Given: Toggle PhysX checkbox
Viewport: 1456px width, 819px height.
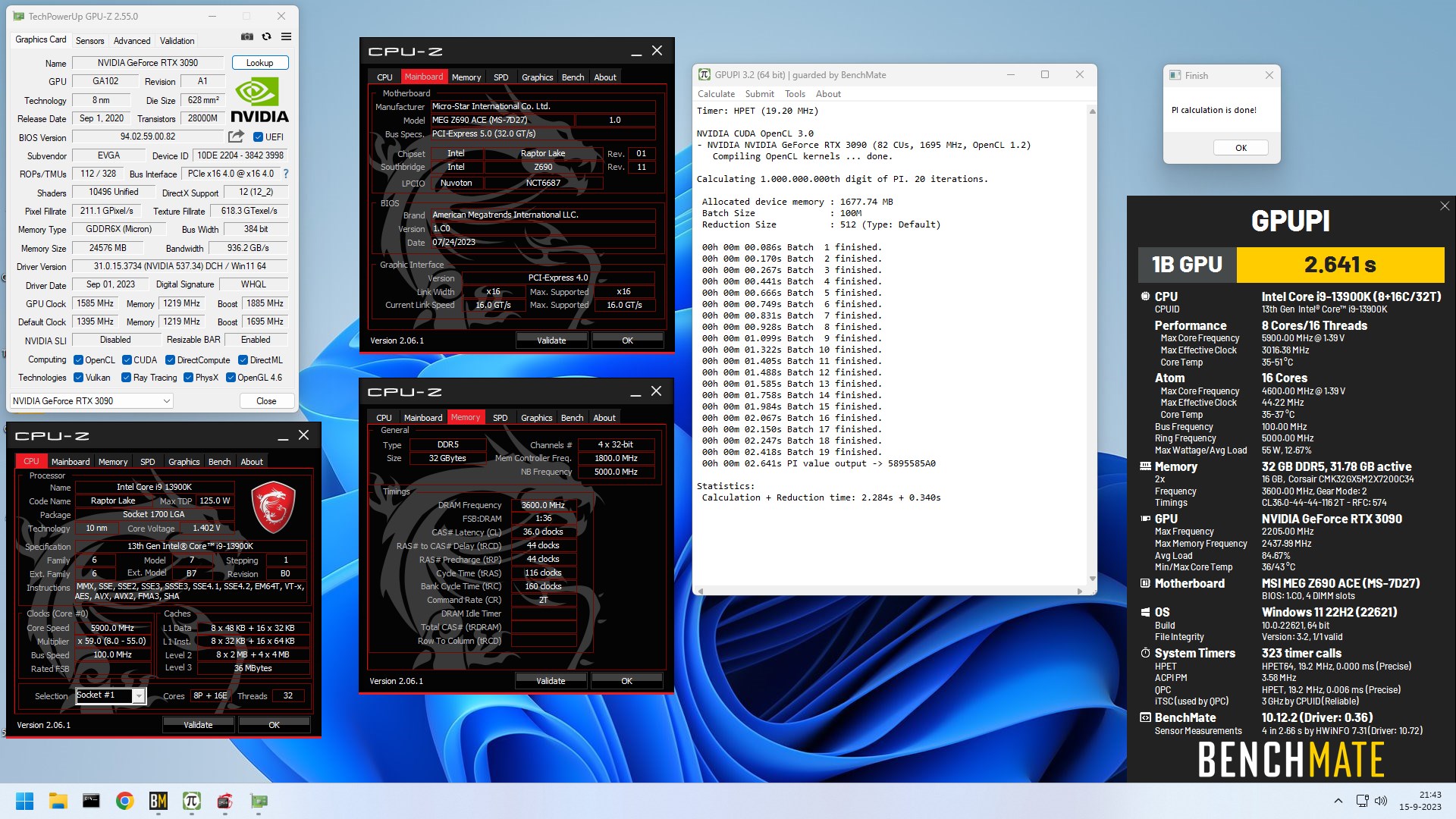Looking at the screenshot, I should point(188,378).
